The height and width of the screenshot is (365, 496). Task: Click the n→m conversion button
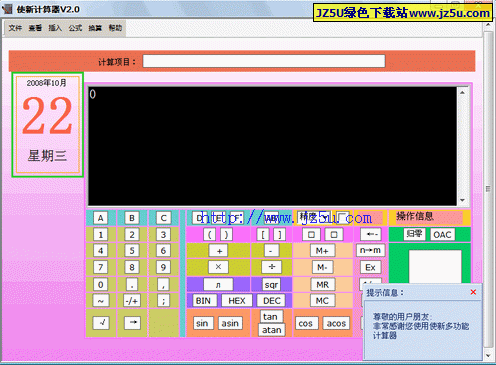click(370, 250)
